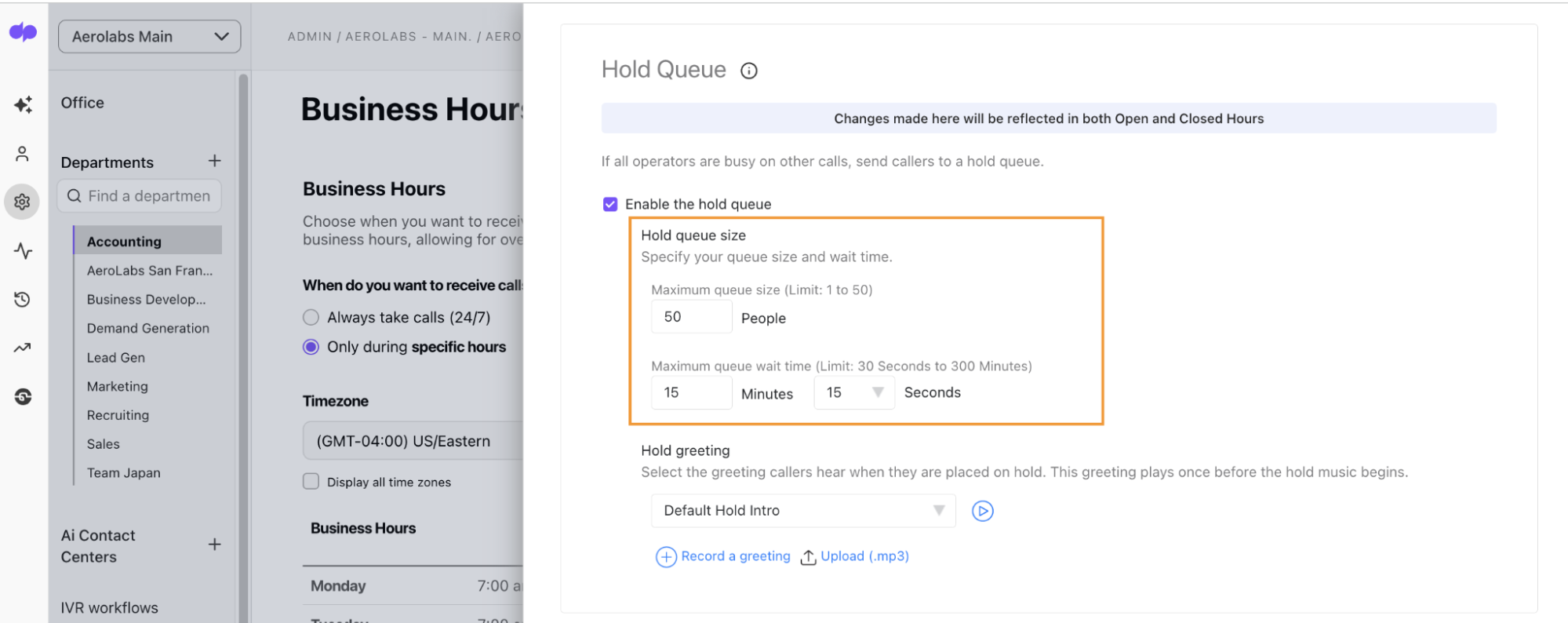Click Record a greeting link
The image size is (1568, 623).
tap(723, 556)
